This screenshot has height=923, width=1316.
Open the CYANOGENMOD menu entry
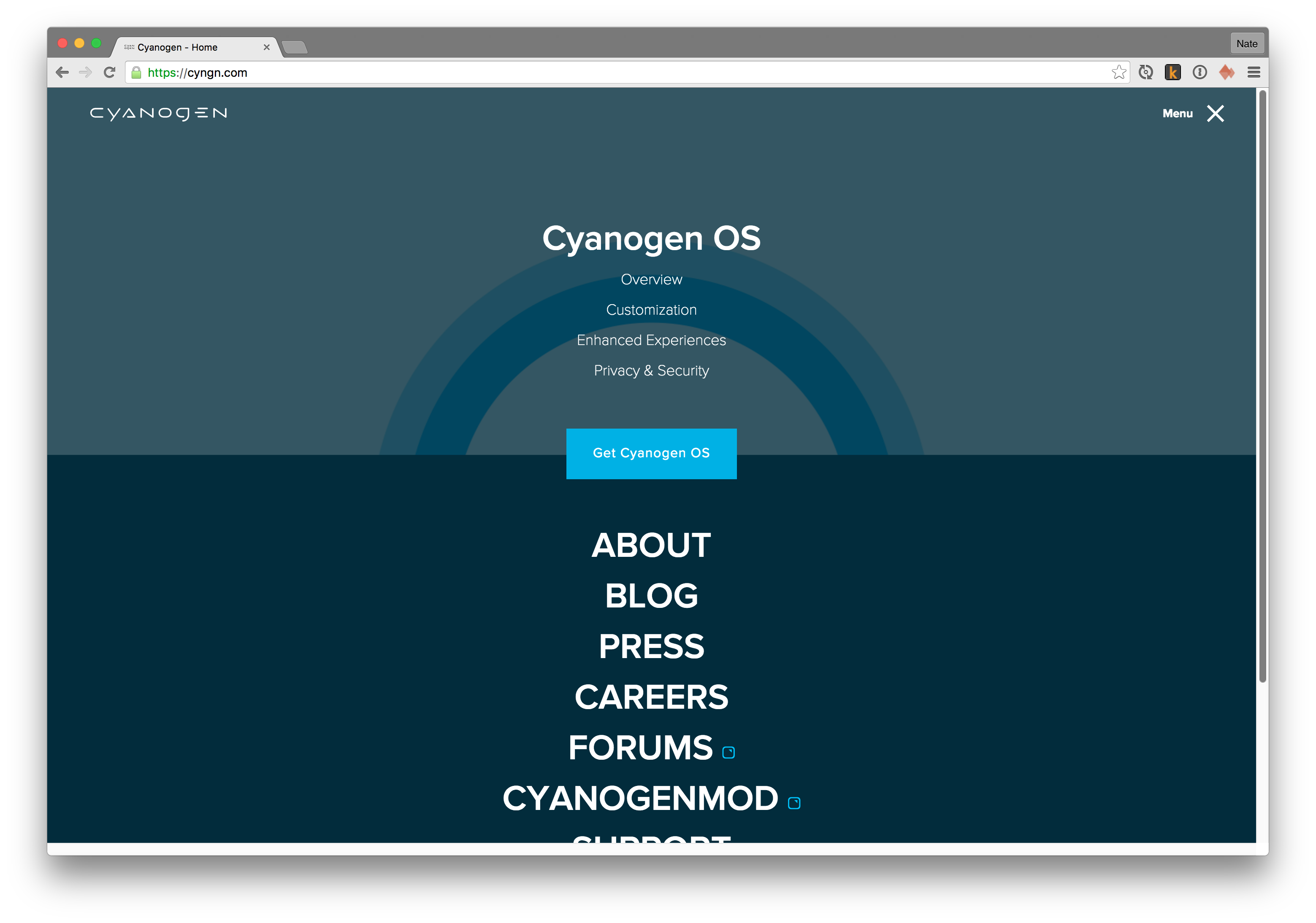[x=640, y=799]
